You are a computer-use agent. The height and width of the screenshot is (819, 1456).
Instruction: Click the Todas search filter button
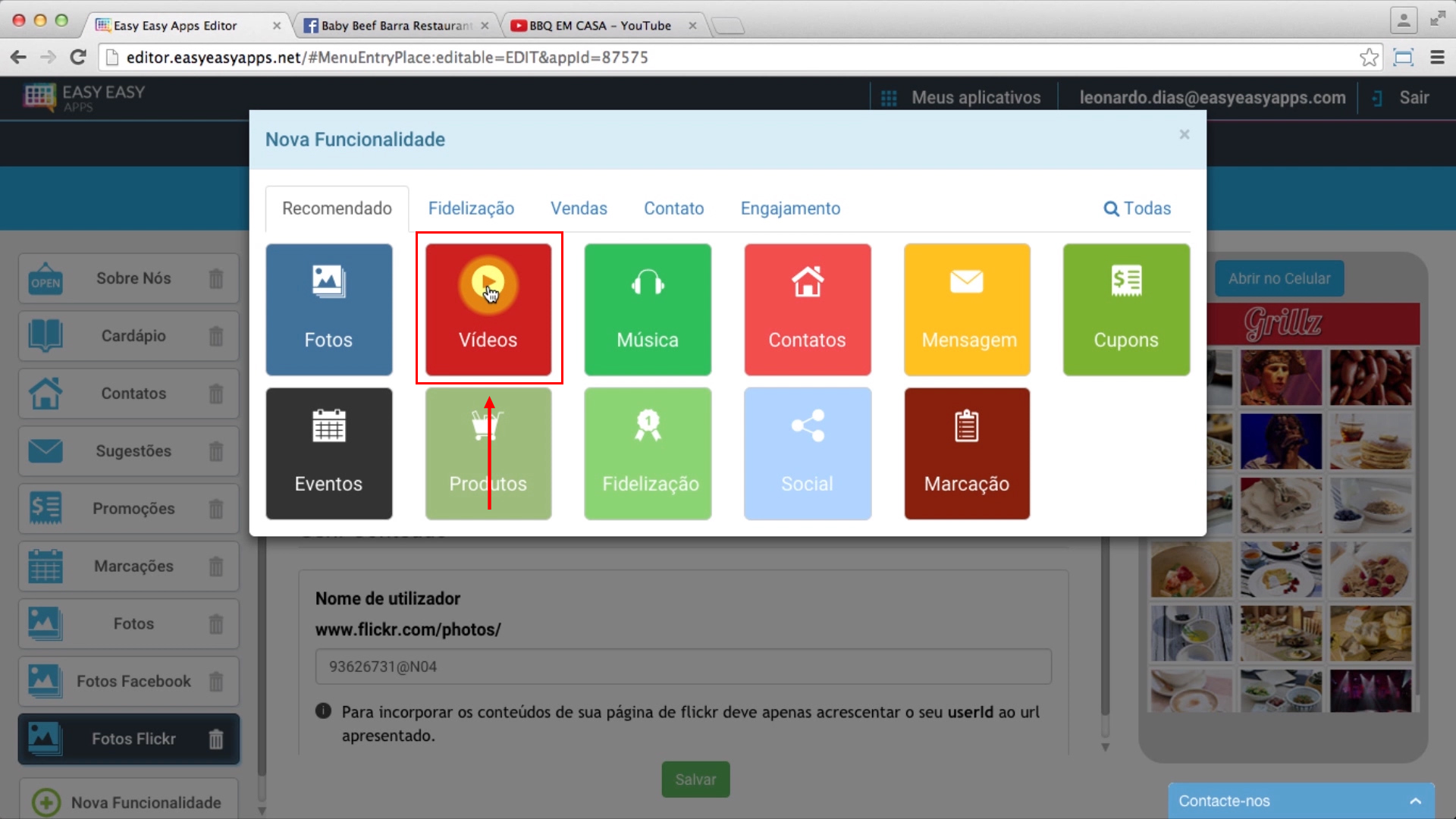[x=1138, y=208]
